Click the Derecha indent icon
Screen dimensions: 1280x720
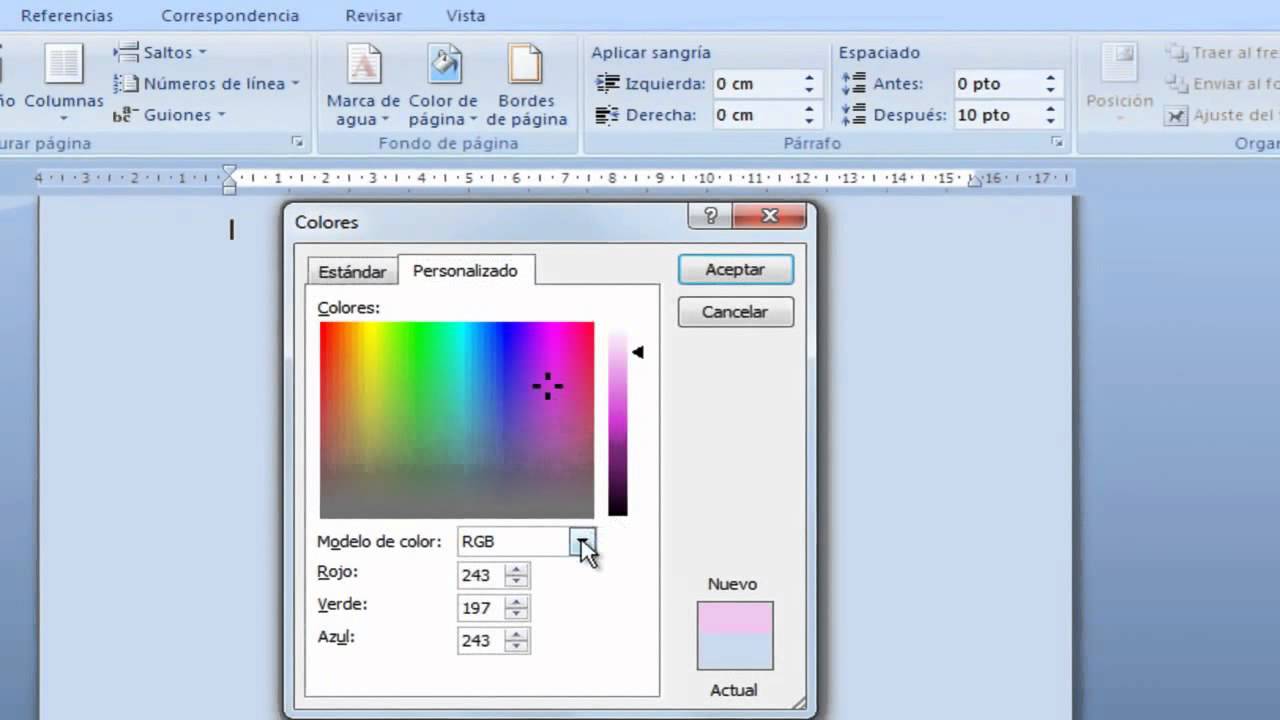pos(607,115)
